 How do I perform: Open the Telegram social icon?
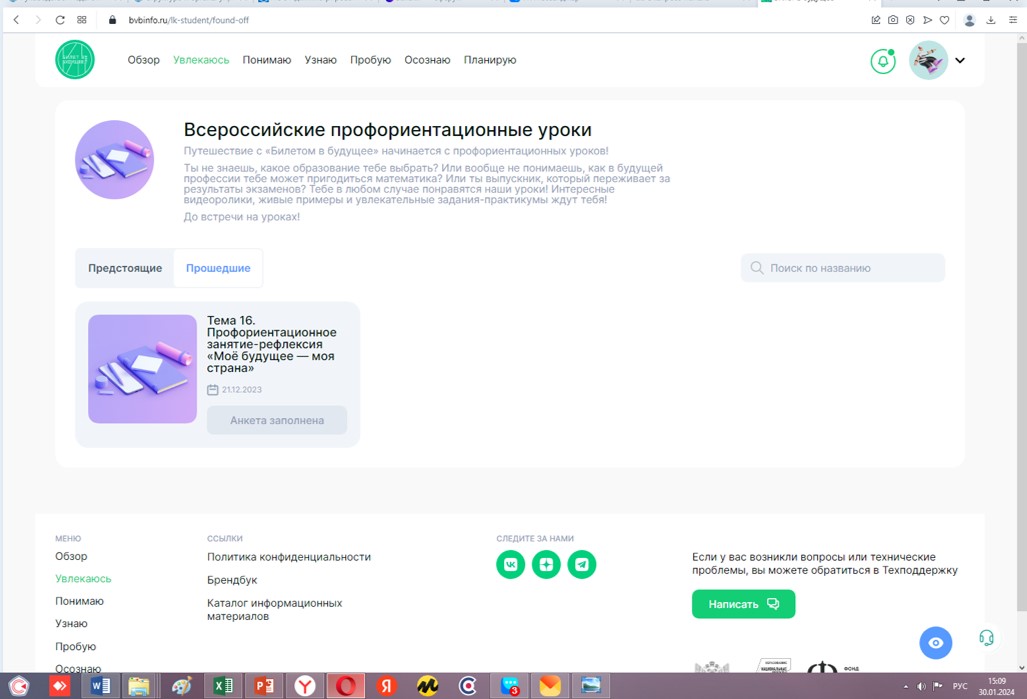582,565
